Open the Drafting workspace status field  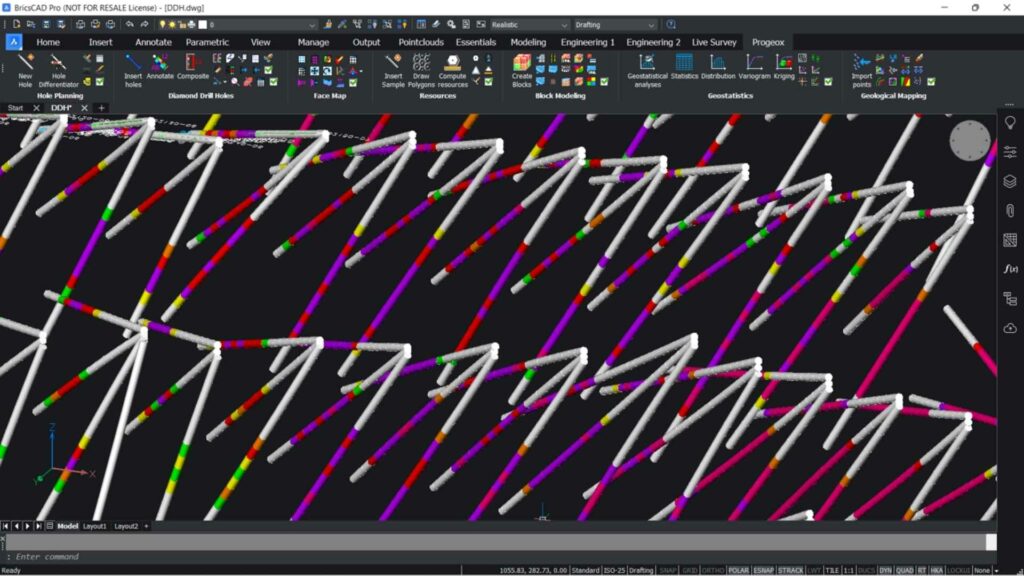click(x=641, y=570)
